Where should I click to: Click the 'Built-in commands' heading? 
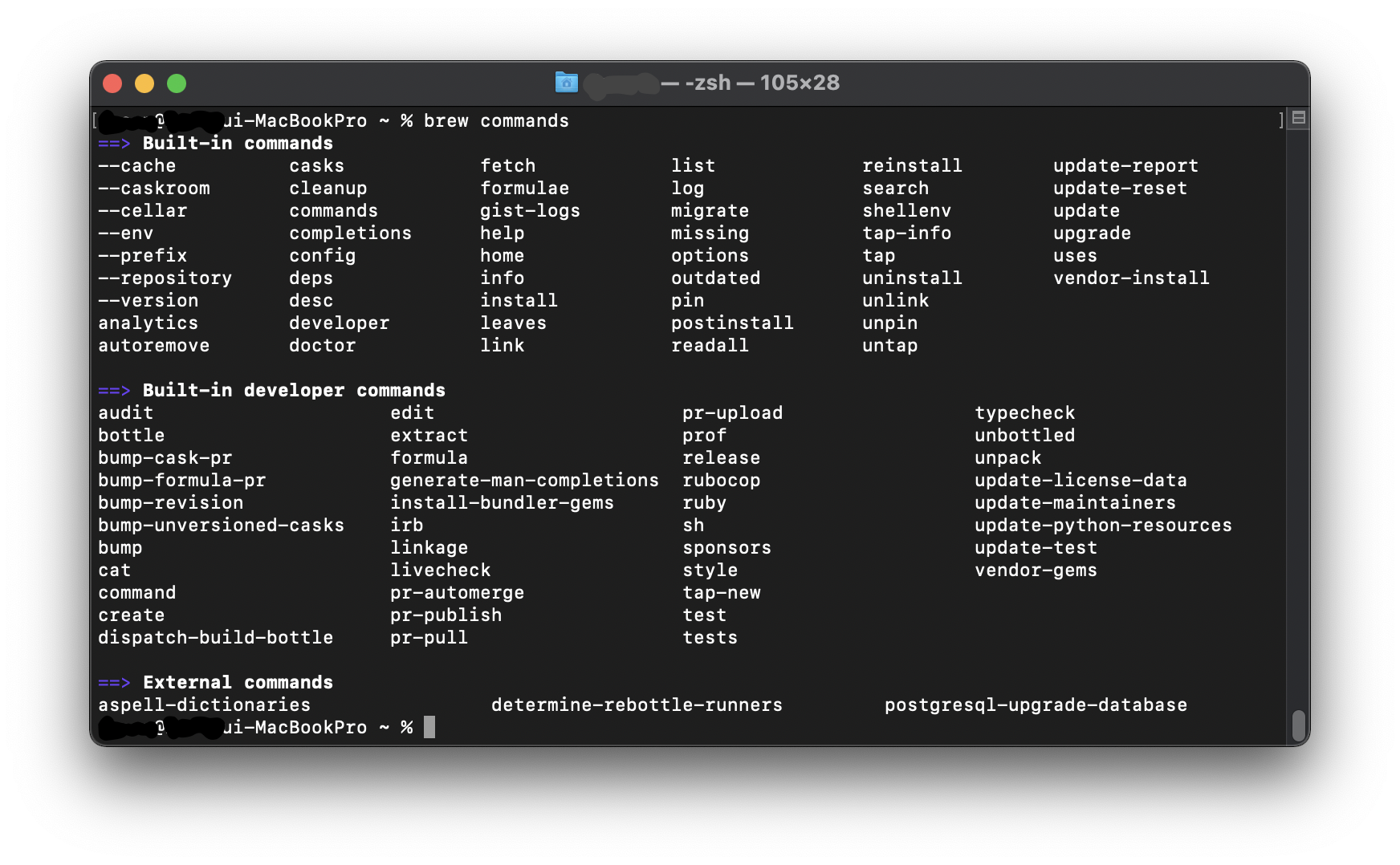(238, 144)
